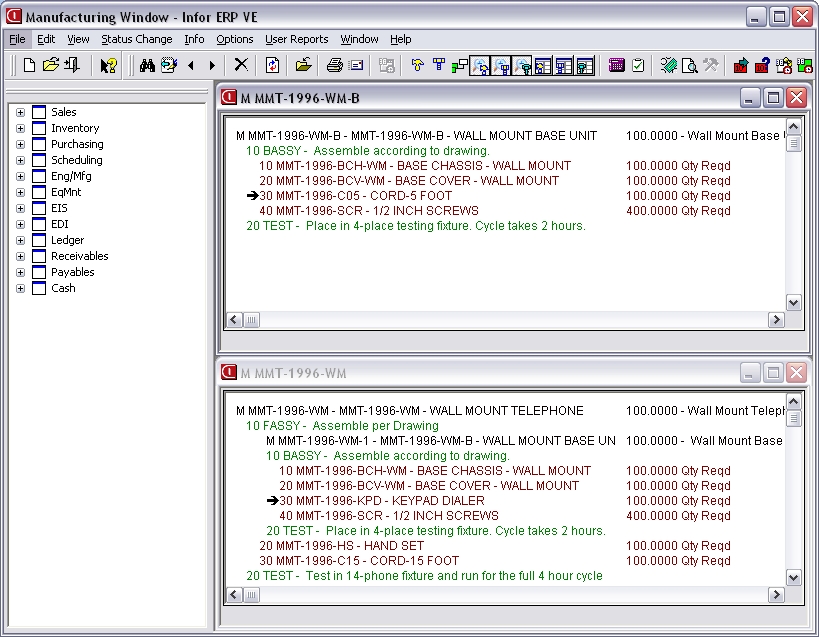Toggle the second zoom view button with blue T
The width and height of the screenshot is (819, 637).
click(501, 66)
